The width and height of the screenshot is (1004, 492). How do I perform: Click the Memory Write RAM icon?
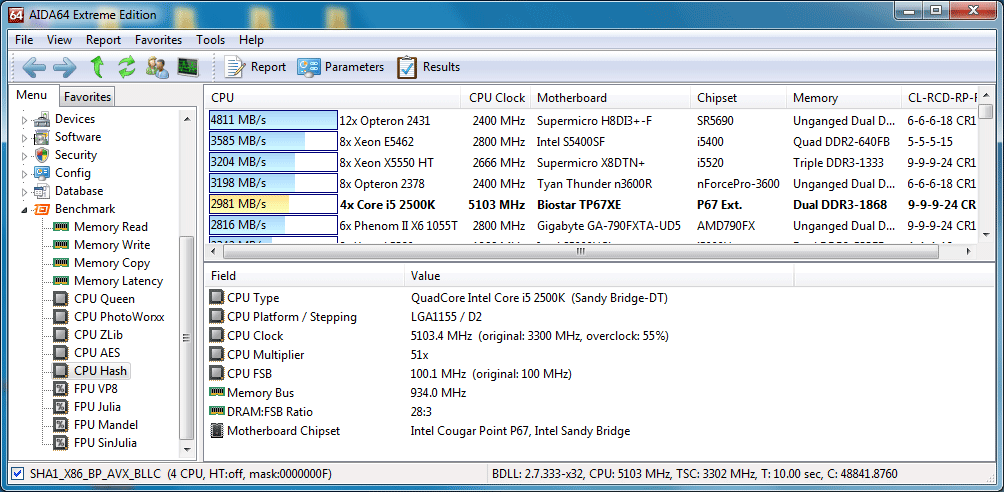coord(61,245)
